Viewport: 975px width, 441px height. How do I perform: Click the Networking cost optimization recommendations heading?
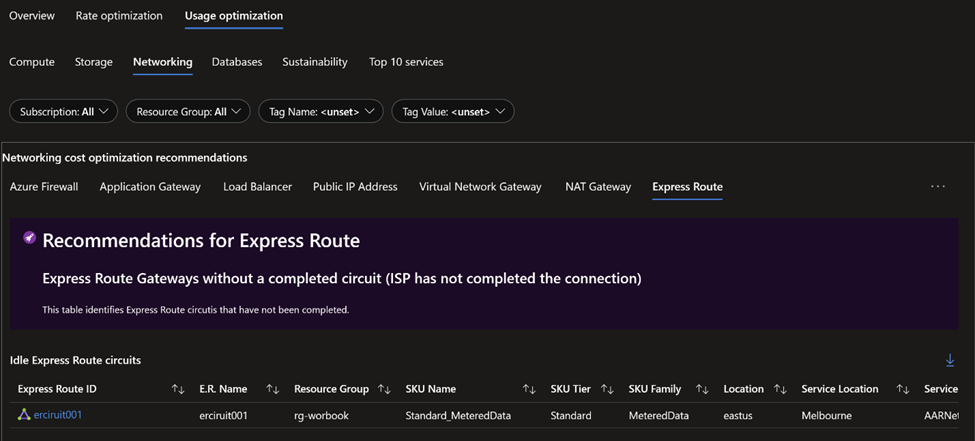tap(124, 158)
